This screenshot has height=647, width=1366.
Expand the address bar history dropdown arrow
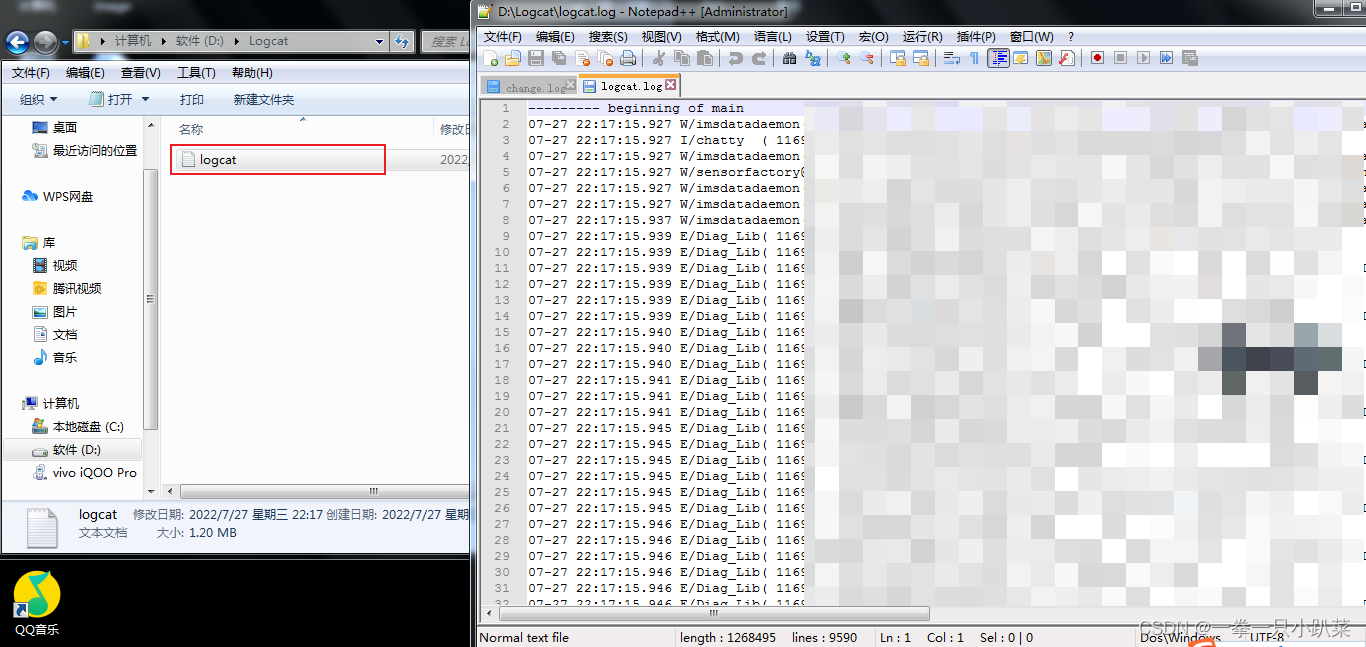coord(379,41)
